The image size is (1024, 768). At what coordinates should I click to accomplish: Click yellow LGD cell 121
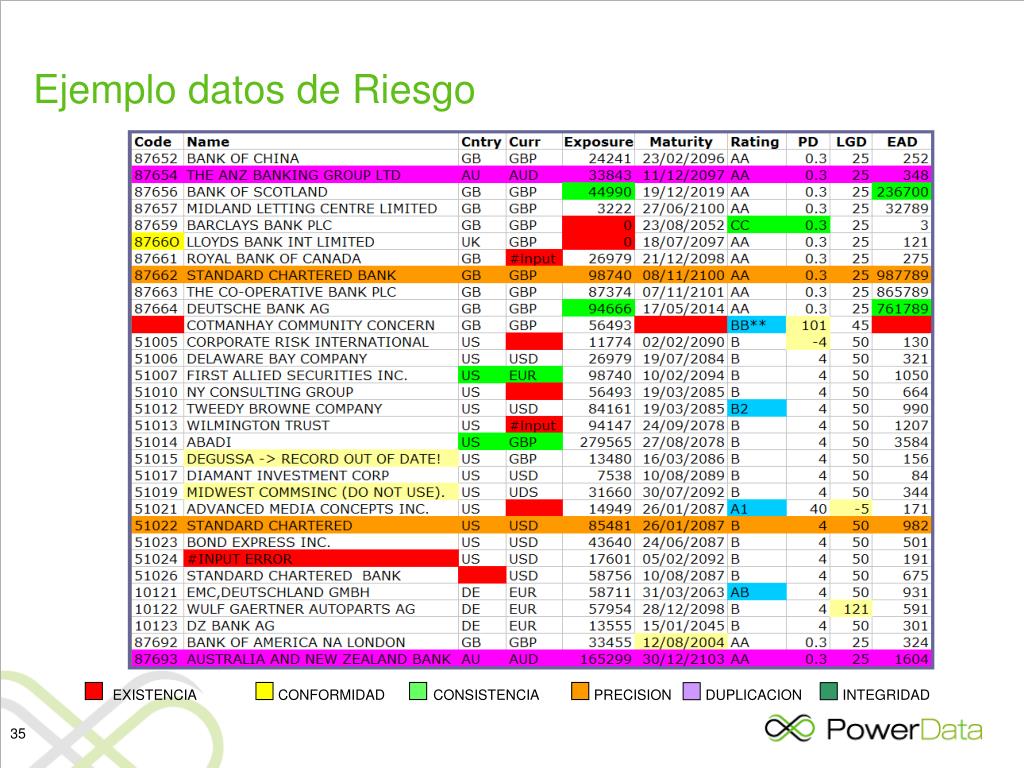850,609
